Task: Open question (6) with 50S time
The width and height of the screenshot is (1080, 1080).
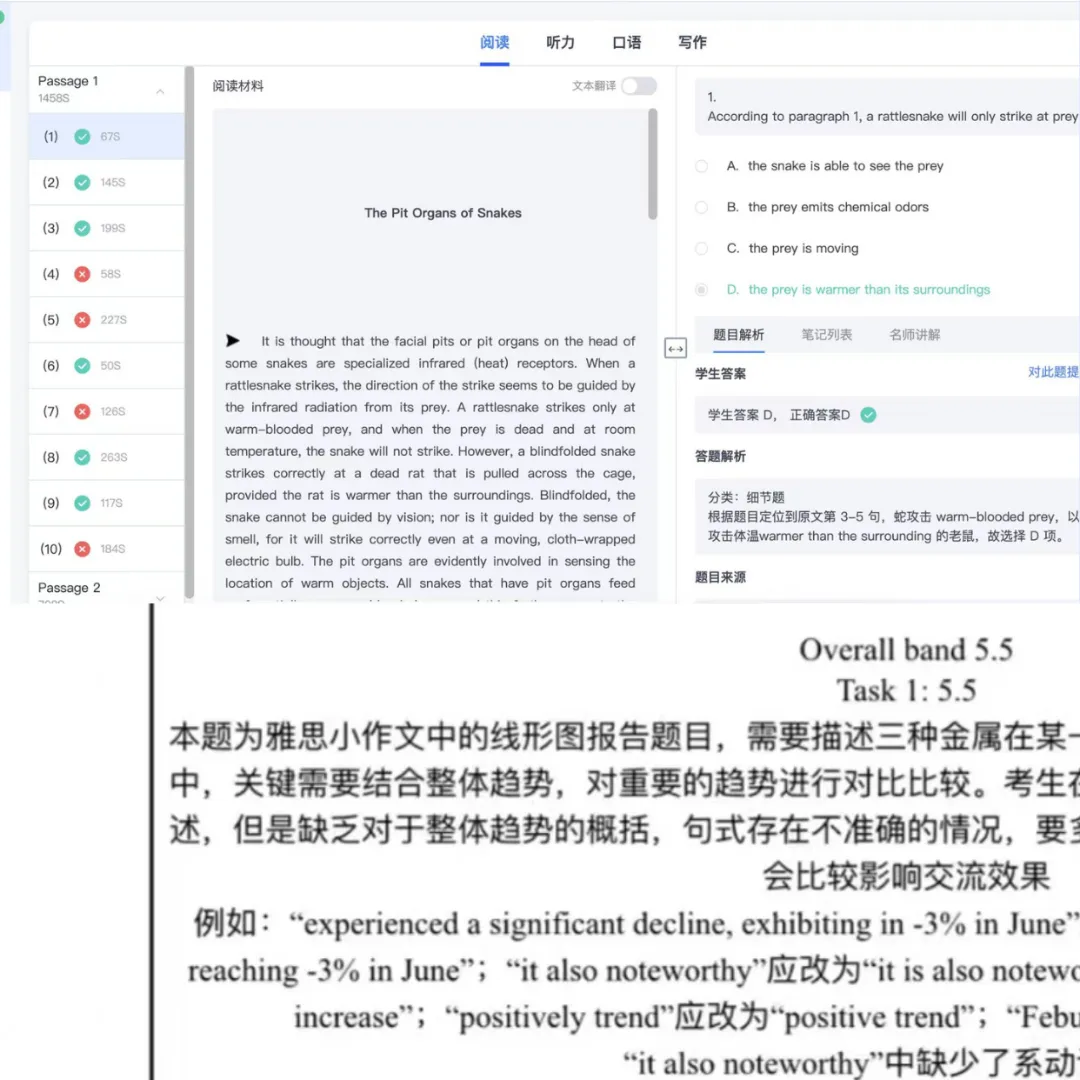Action: (107, 366)
